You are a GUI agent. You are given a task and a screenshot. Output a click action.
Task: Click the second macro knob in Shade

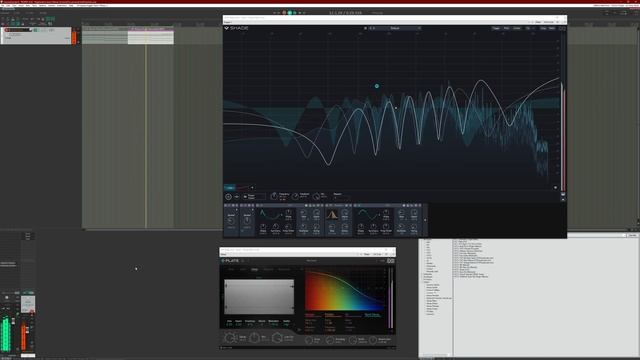[x=247, y=220]
